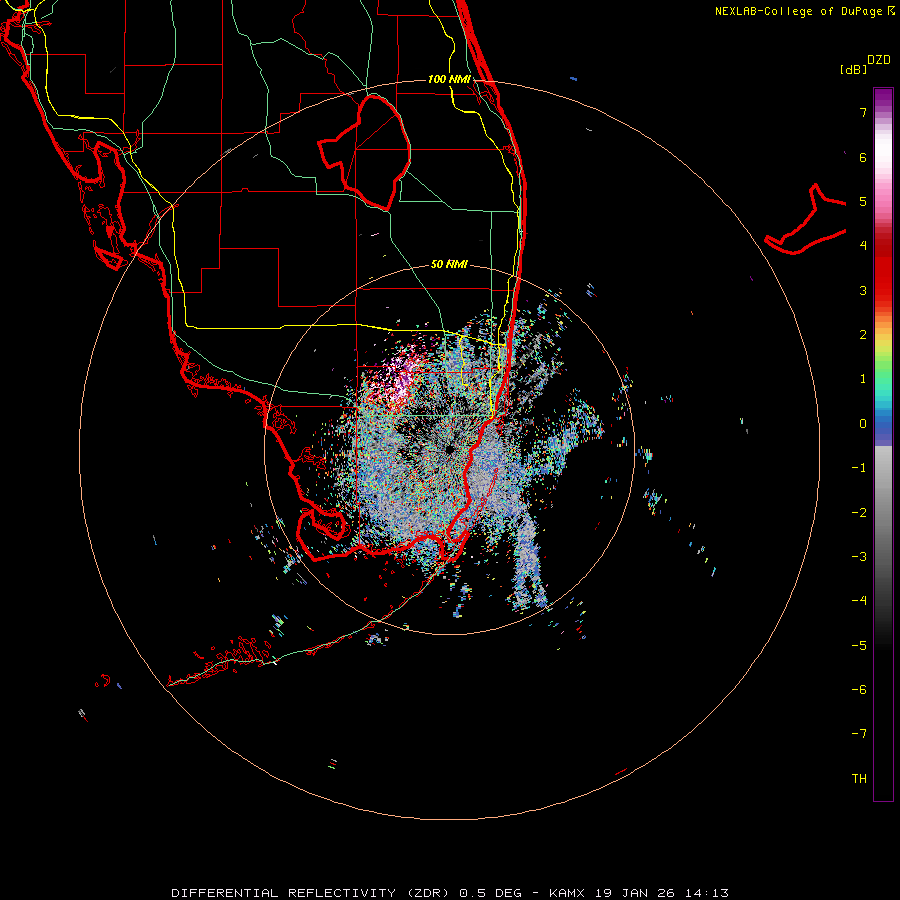Click the 1 tick label on scale
Viewport: 900px width, 900px height.
(863, 379)
